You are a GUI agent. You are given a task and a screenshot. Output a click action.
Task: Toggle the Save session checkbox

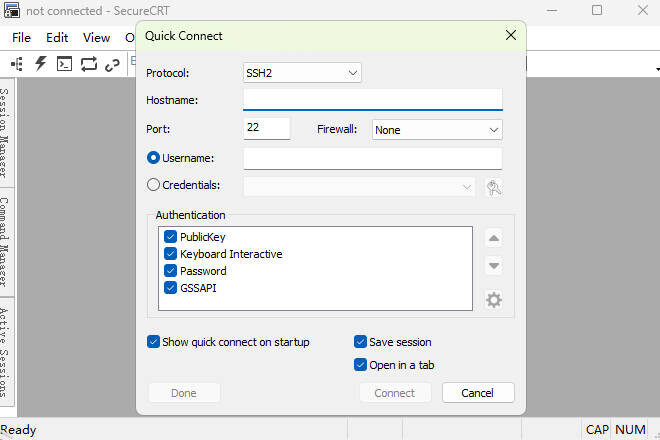coord(360,341)
